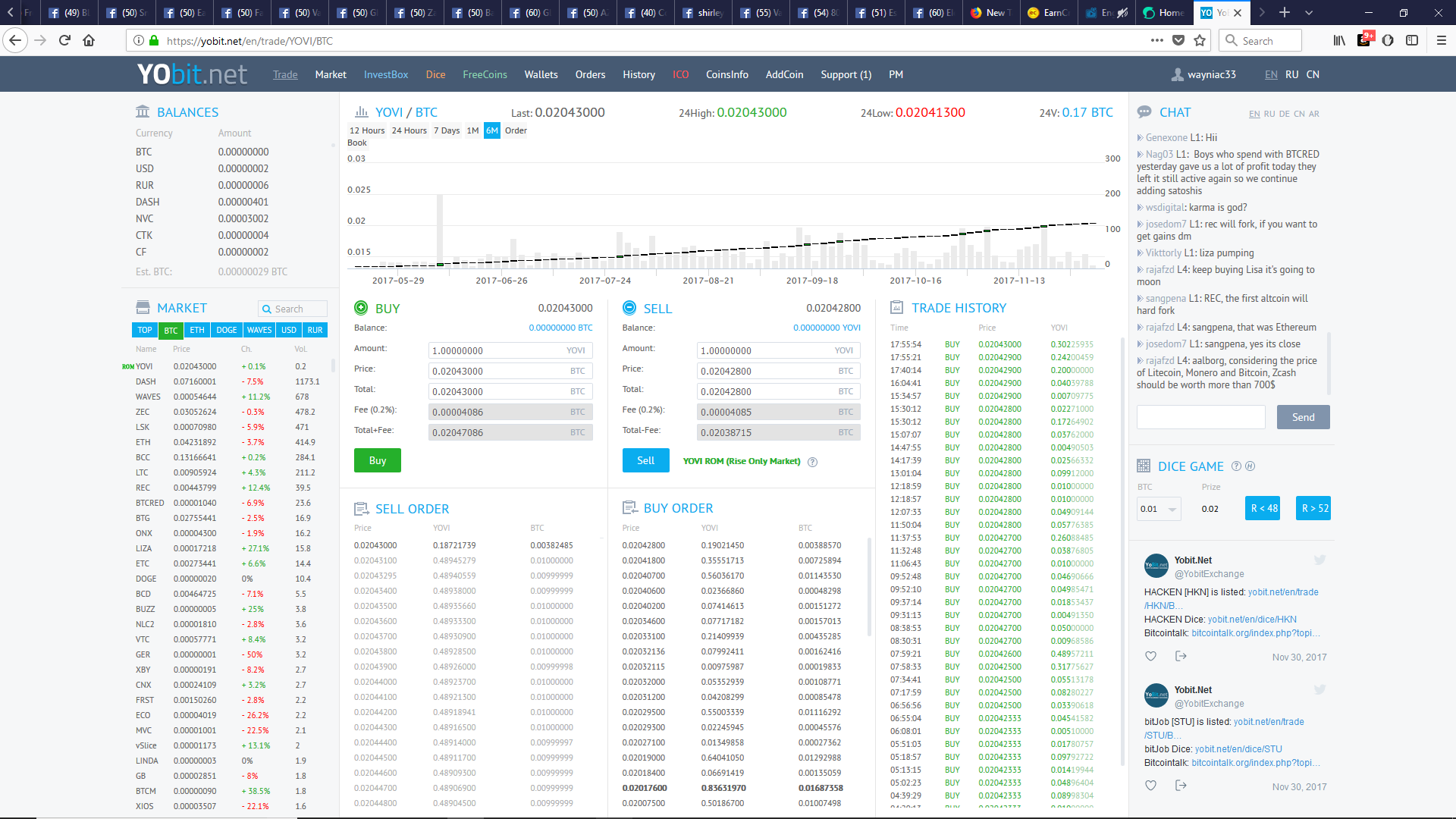Image resolution: width=1456 pixels, height=819 pixels.
Task: Roll dice with R > 52 button
Action: 1313,508
